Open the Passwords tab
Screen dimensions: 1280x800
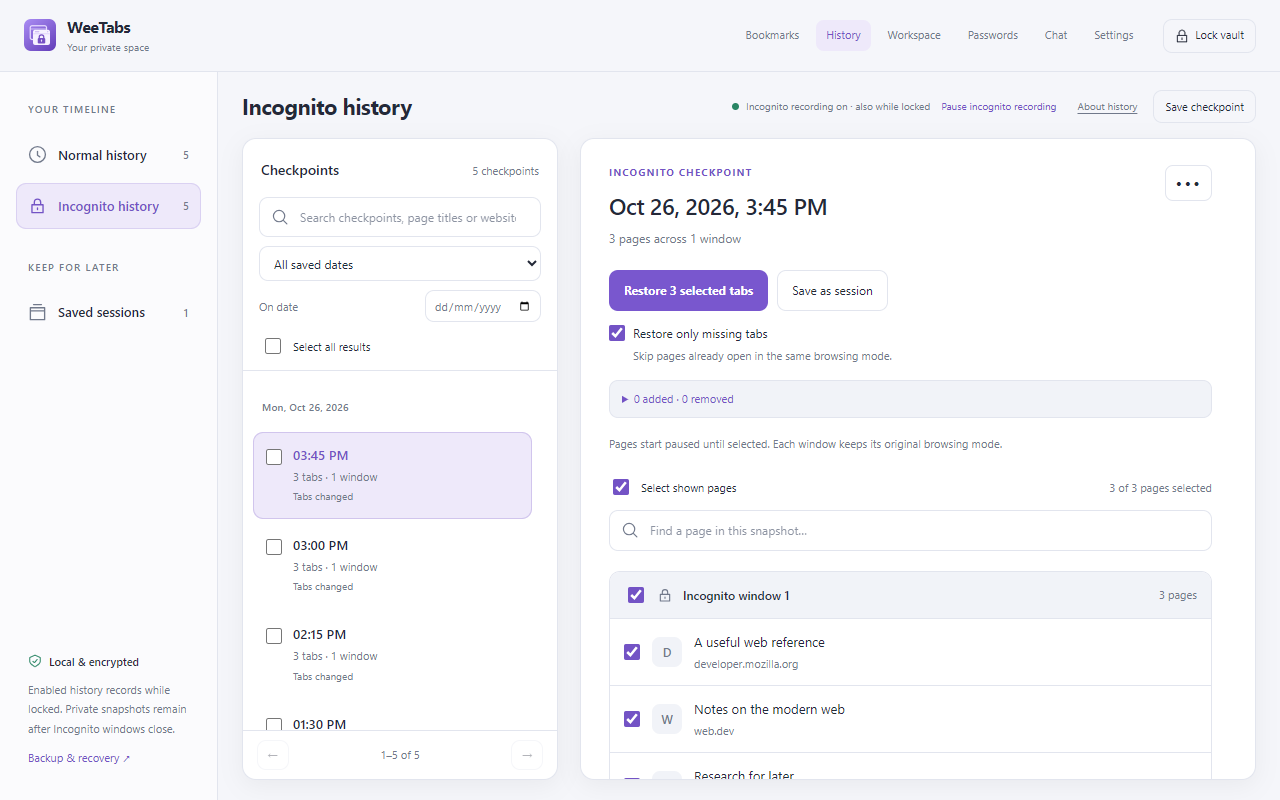coord(993,35)
